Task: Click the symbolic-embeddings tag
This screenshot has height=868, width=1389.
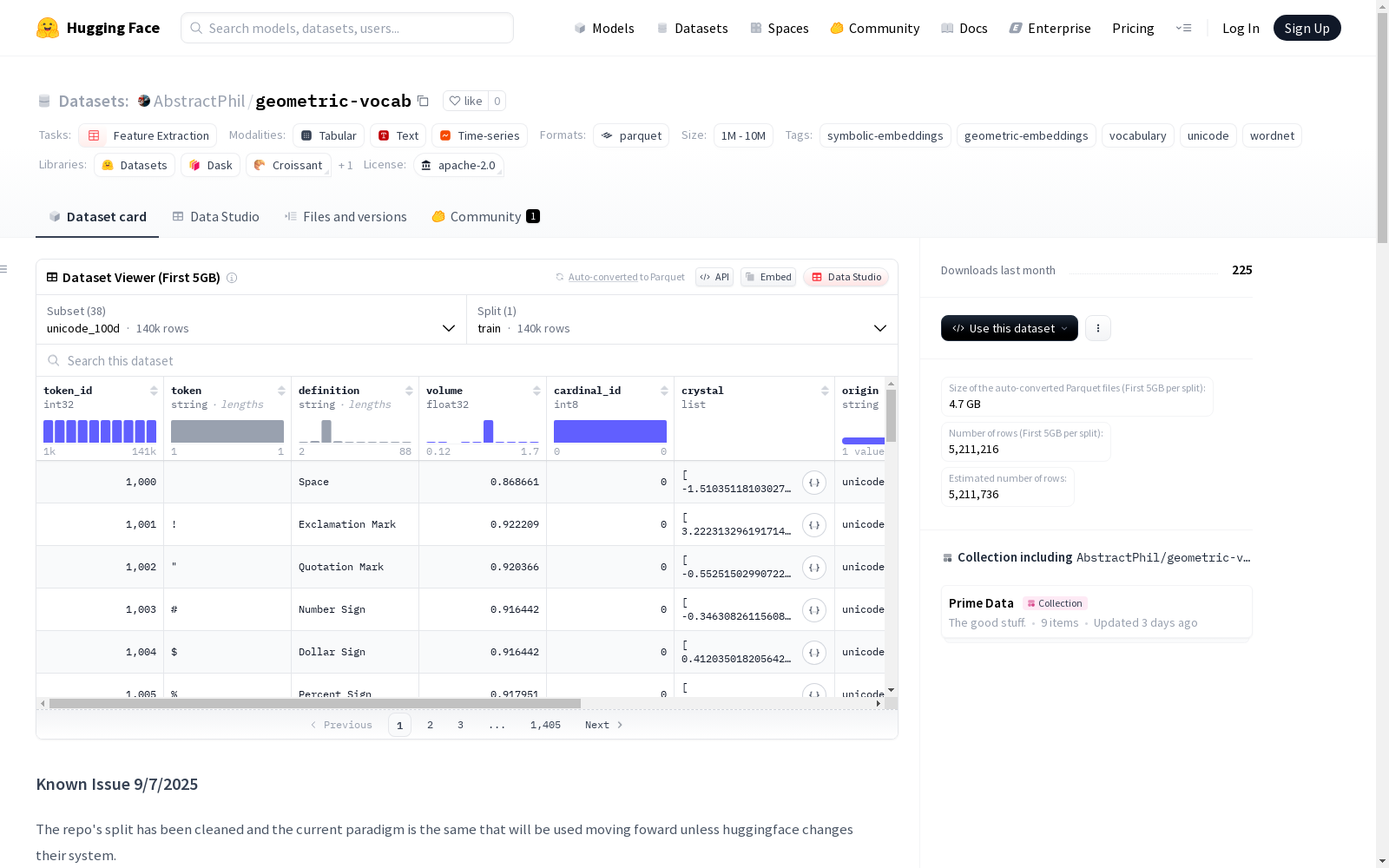Action: click(885, 135)
